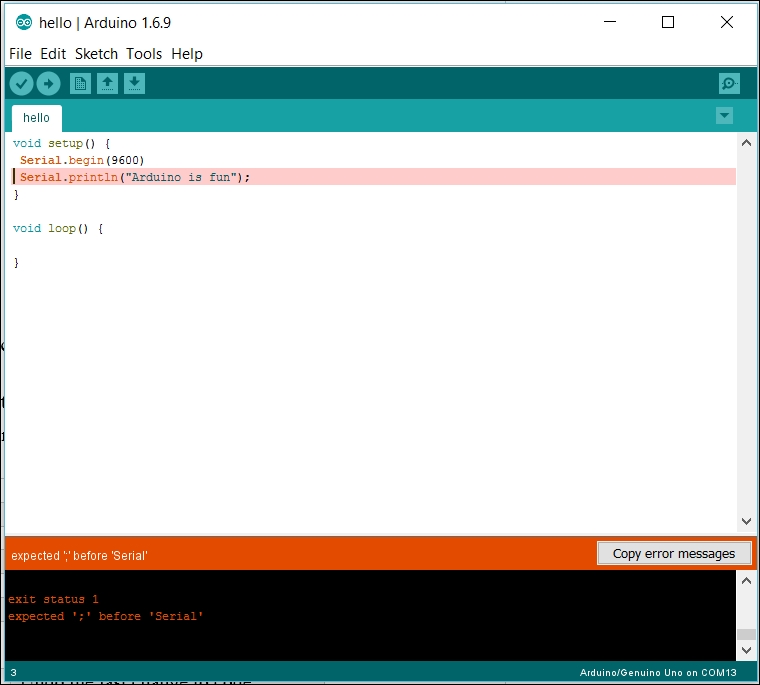Click editor scrollbar down arrow
This screenshot has height=685, width=760.
[x=746, y=521]
